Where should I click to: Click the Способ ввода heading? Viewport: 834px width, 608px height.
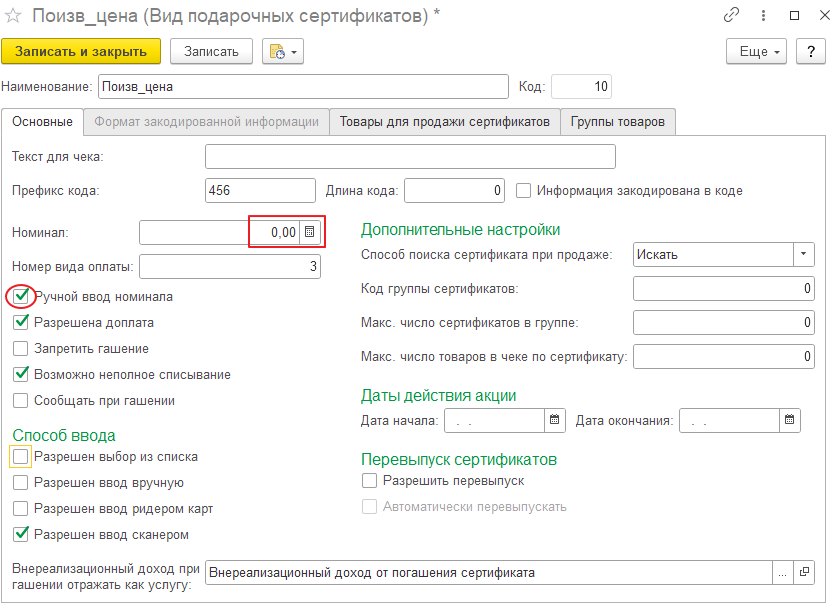click(x=64, y=435)
